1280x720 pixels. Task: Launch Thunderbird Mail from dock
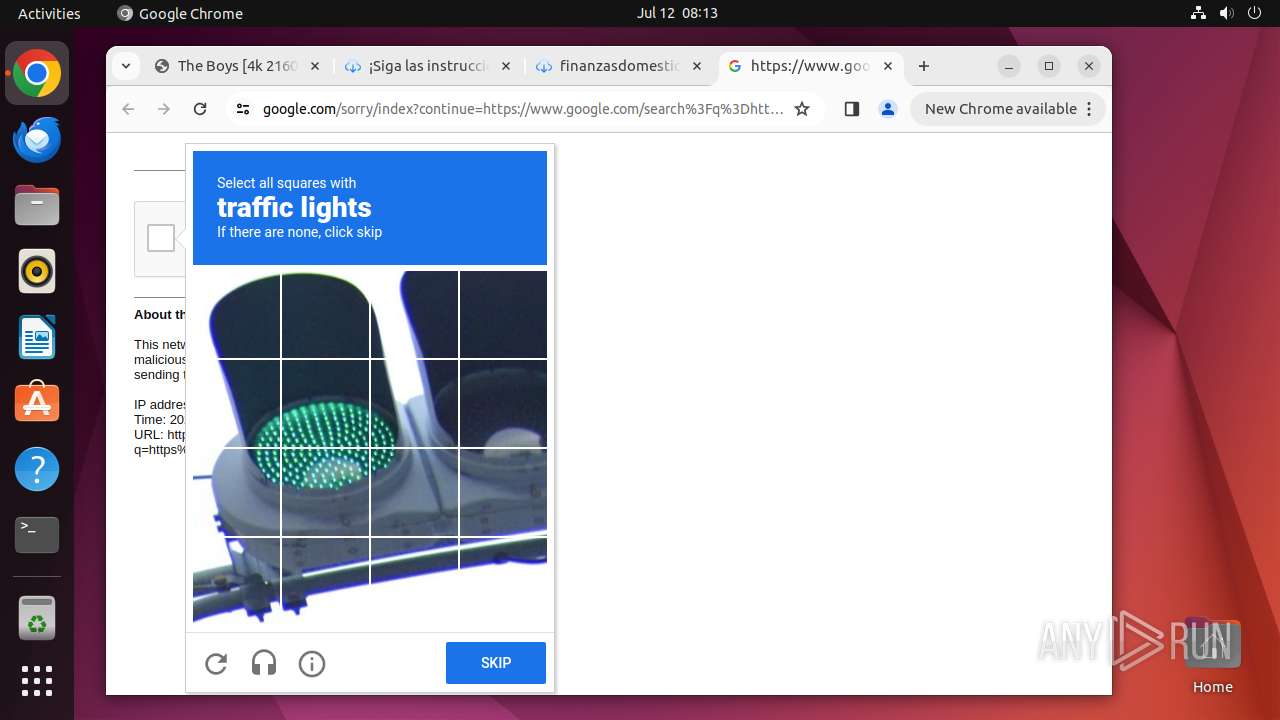tap(37, 139)
